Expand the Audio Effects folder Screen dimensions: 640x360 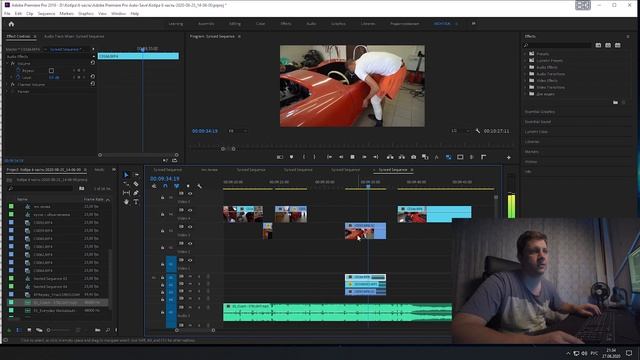pyautogui.click(x=525, y=67)
